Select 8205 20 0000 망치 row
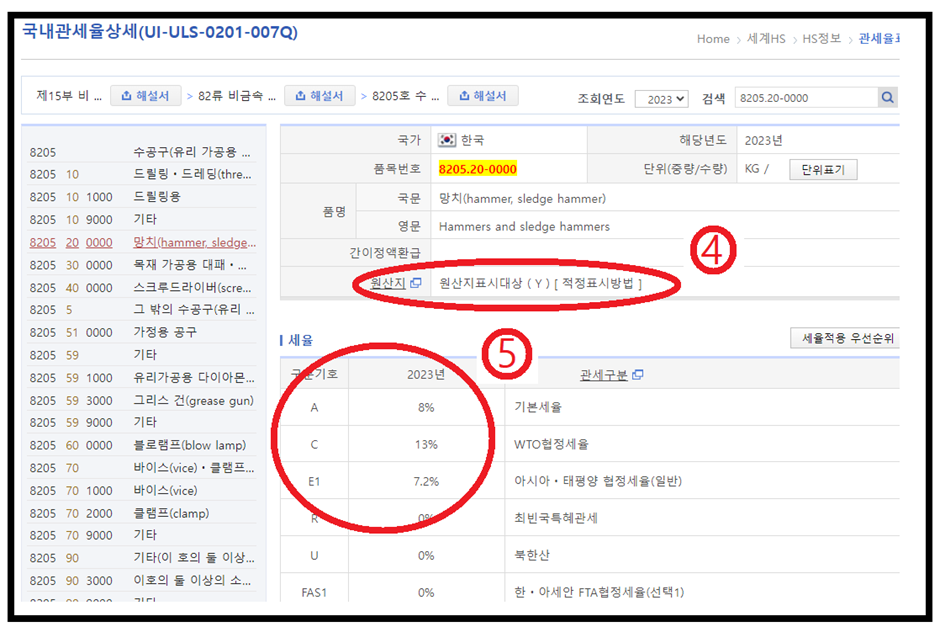The height and width of the screenshot is (627, 940). pos(142,242)
